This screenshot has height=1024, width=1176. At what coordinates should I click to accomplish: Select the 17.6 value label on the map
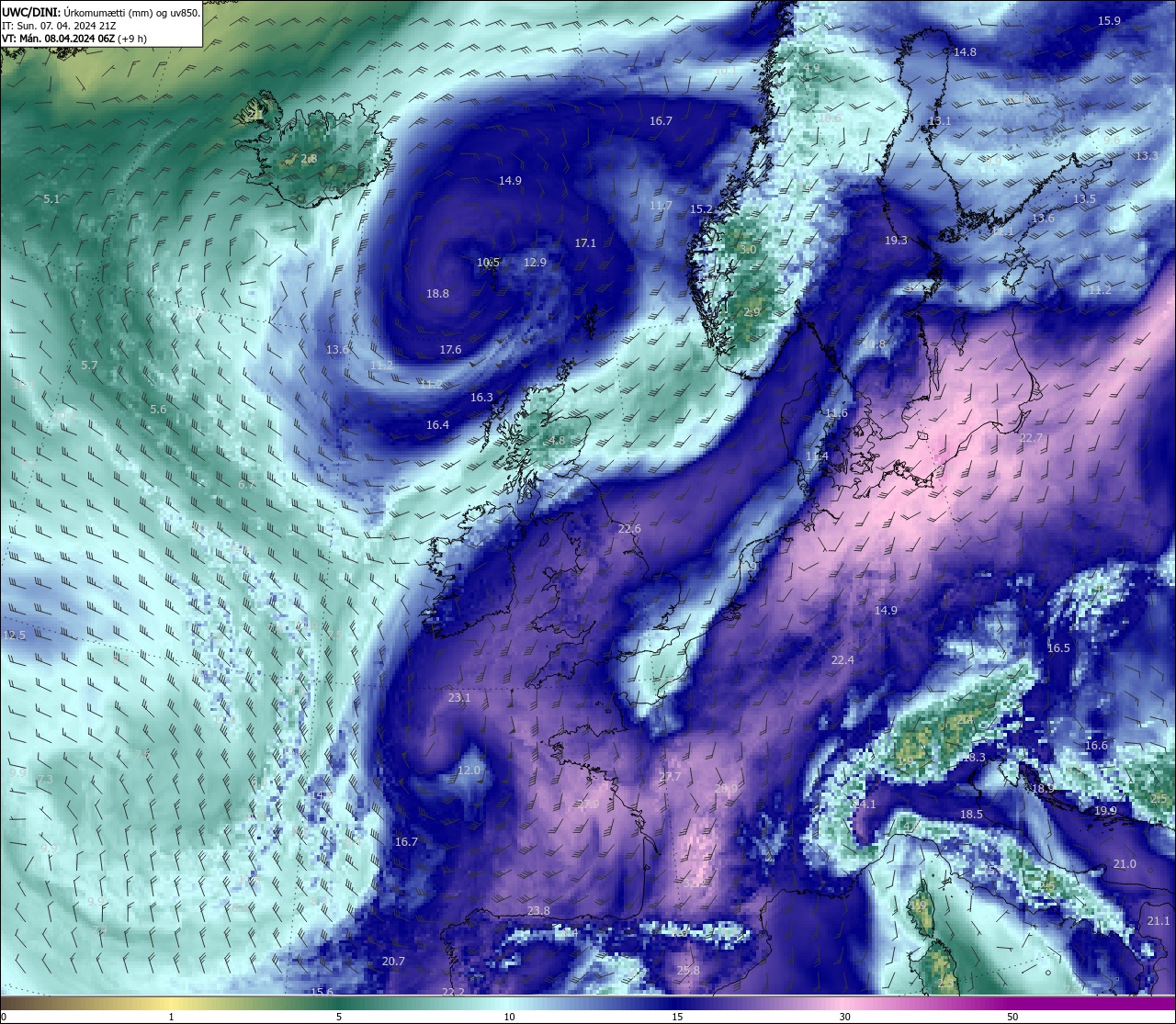[450, 350]
